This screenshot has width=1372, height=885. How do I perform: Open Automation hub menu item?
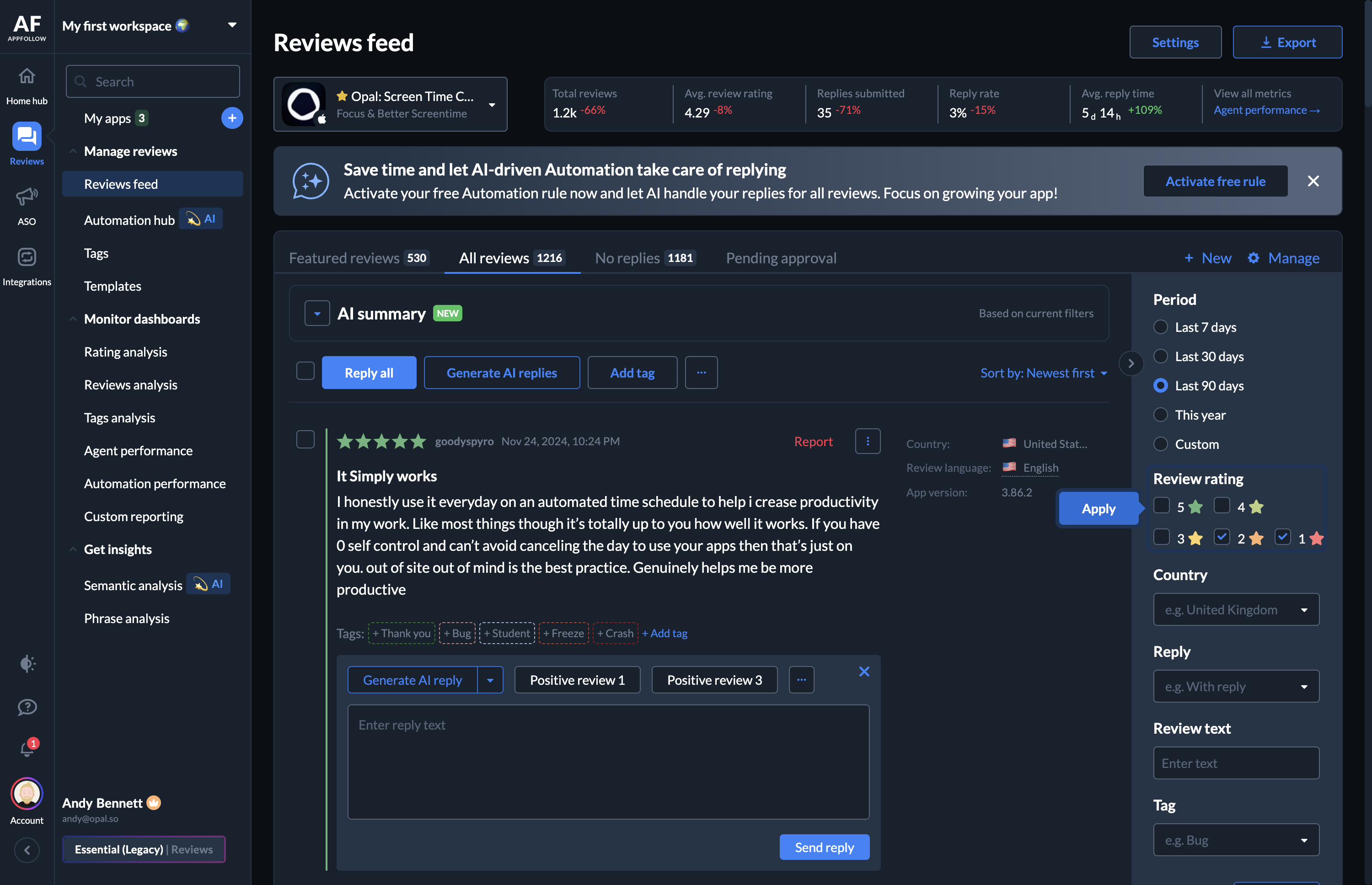coord(129,220)
